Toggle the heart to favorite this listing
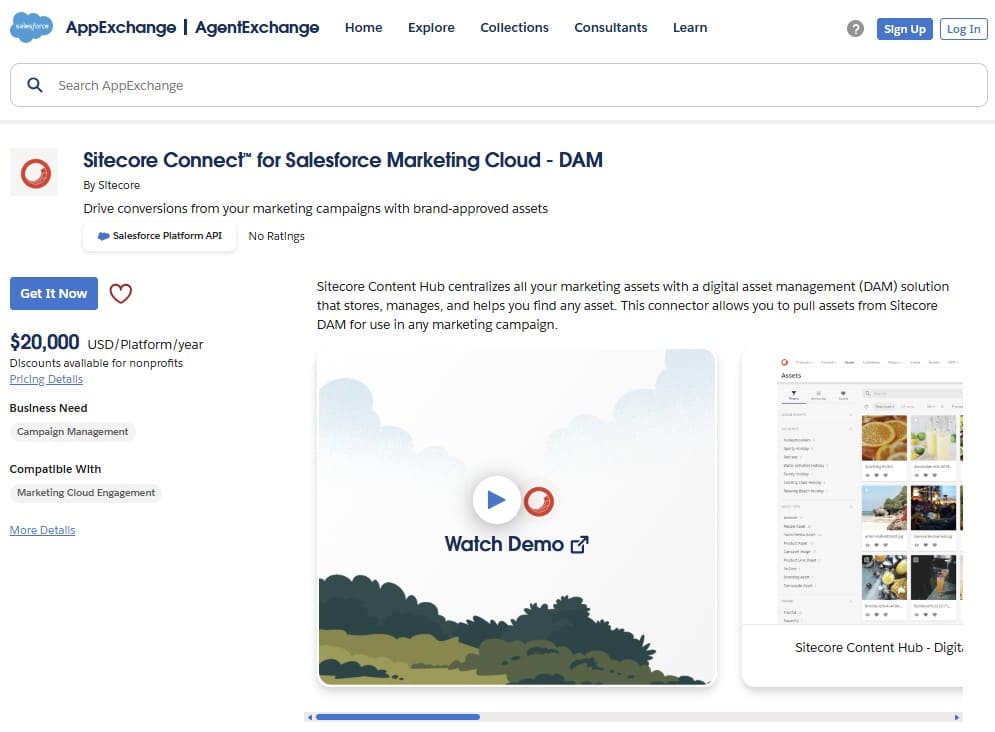 (x=120, y=293)
